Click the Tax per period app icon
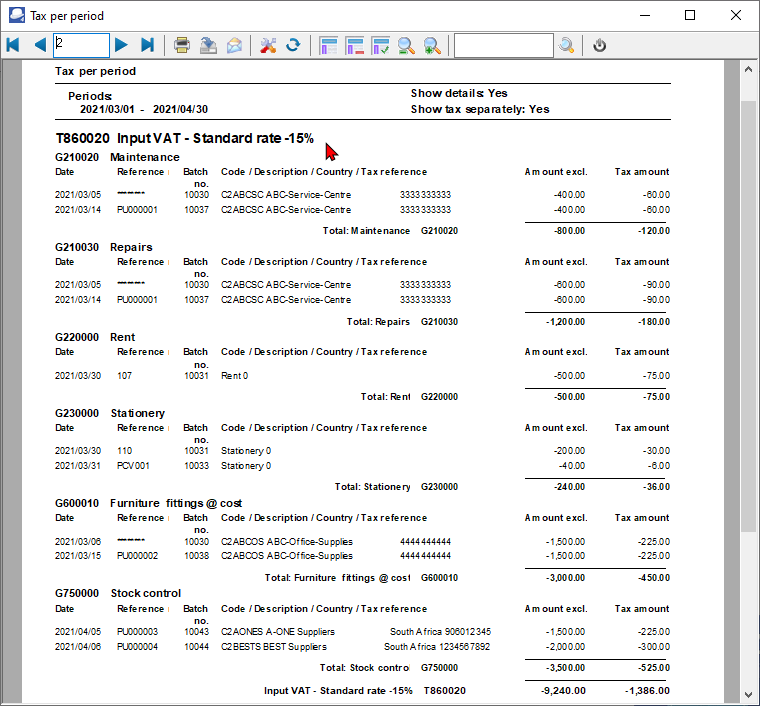The width and height of the screenshot is (760, 706). coord(16,15)
